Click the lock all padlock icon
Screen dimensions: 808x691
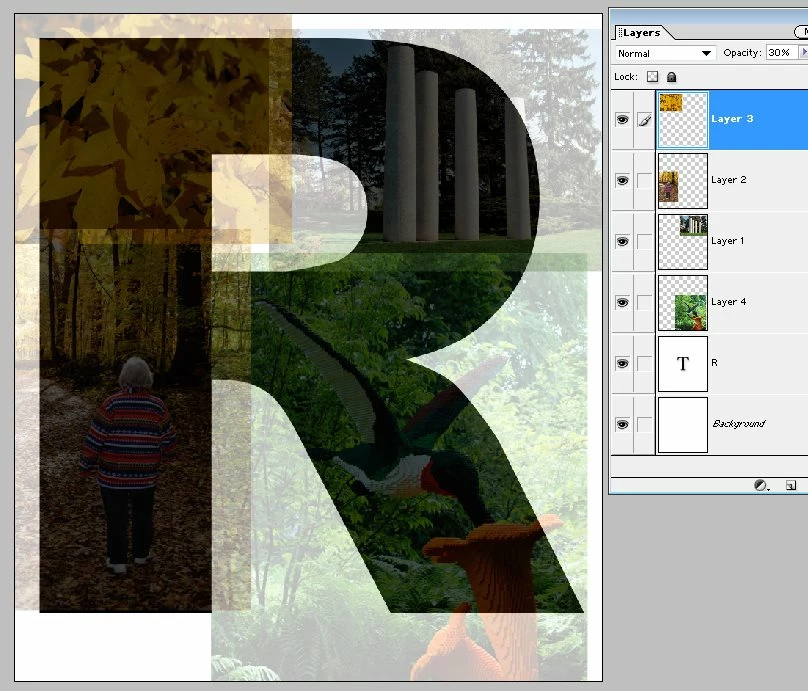pos(671,77)
